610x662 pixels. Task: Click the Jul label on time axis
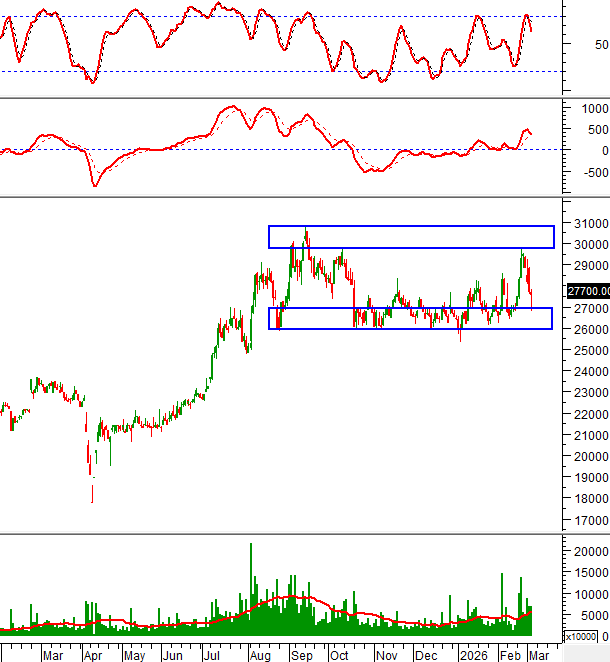[211, 655]
